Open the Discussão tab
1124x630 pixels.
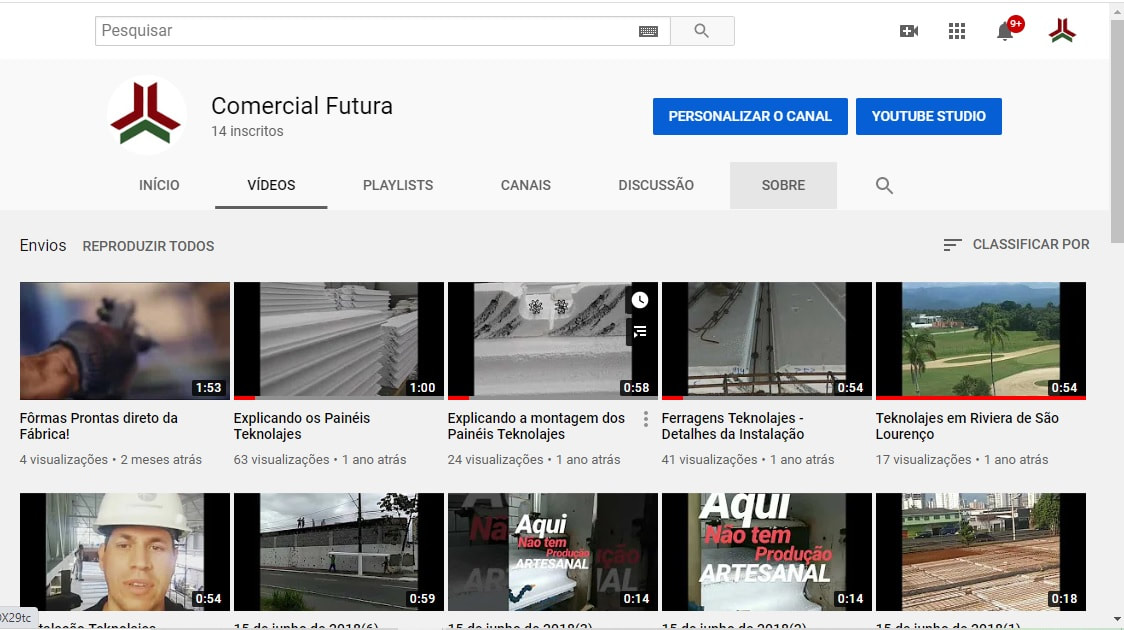[656, 185]
